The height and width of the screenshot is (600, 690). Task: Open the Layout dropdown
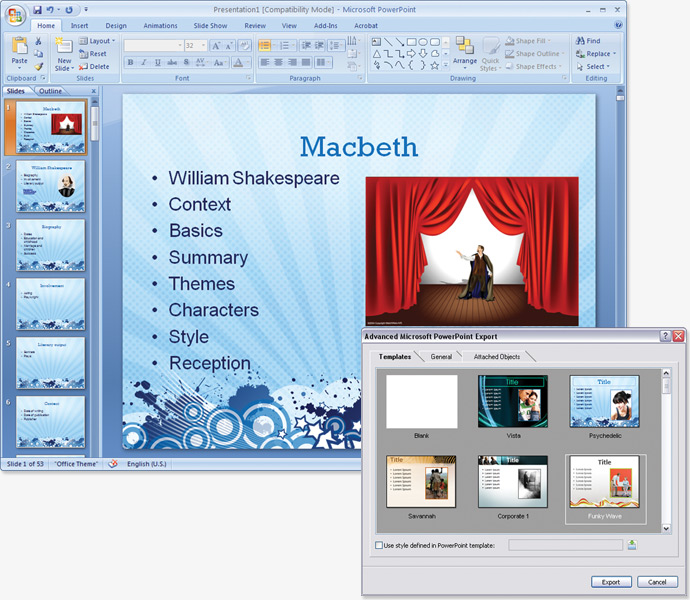97,41
